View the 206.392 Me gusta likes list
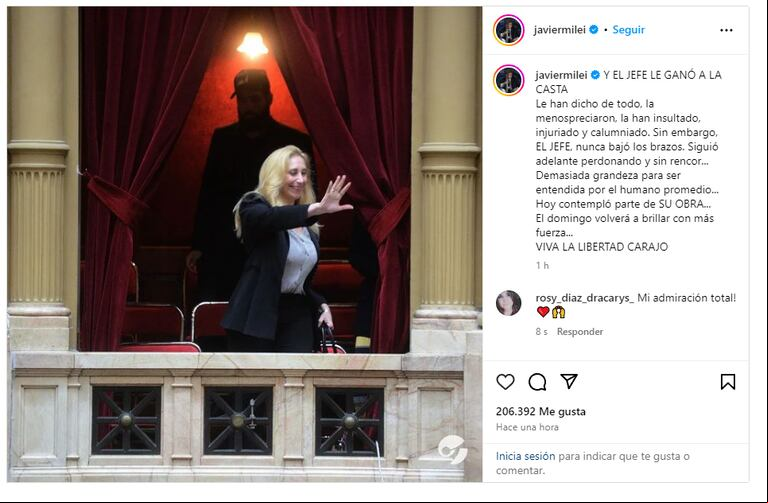 [x=541, y=411]
